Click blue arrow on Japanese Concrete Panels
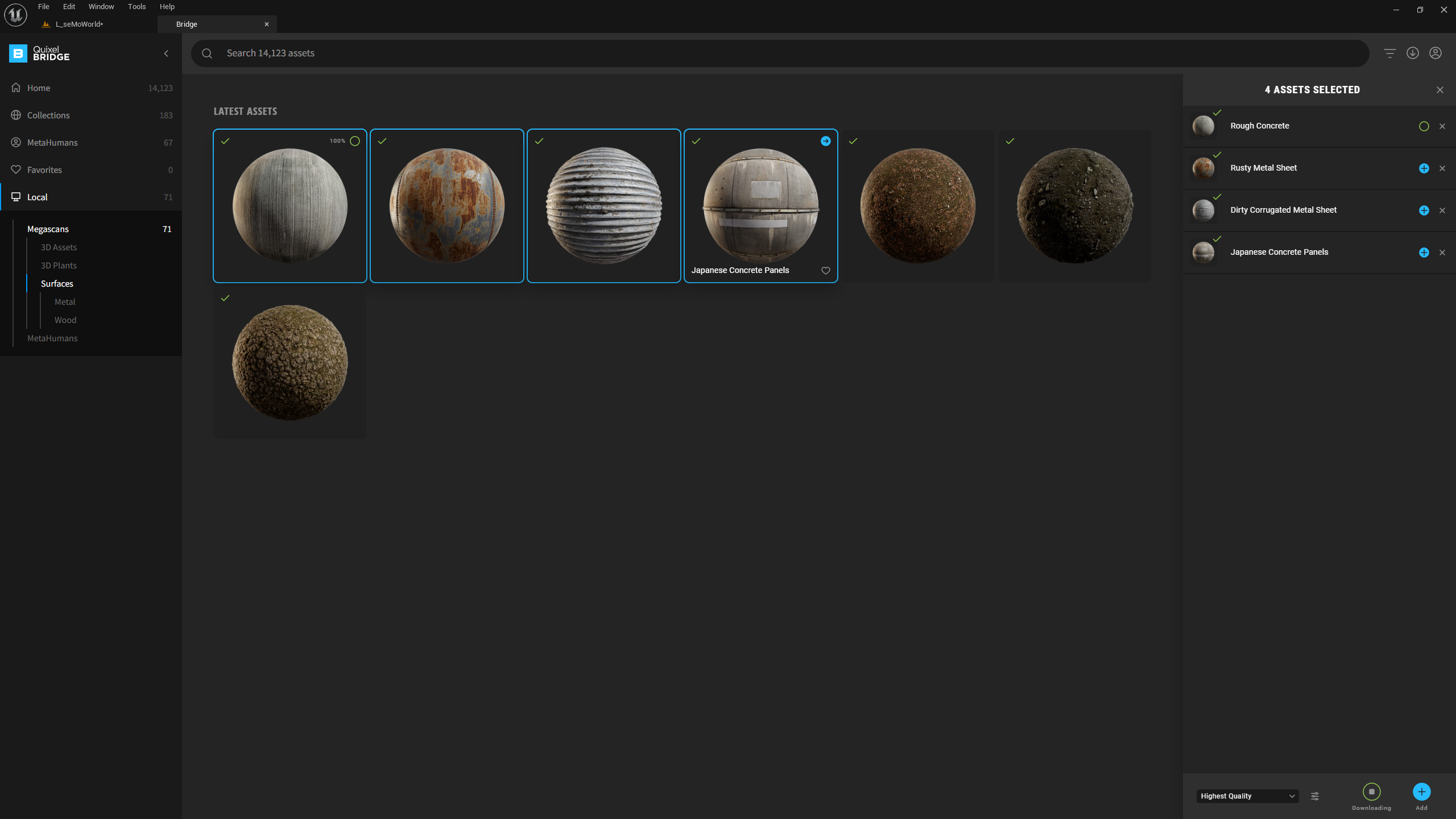 (x=825, y=141)
